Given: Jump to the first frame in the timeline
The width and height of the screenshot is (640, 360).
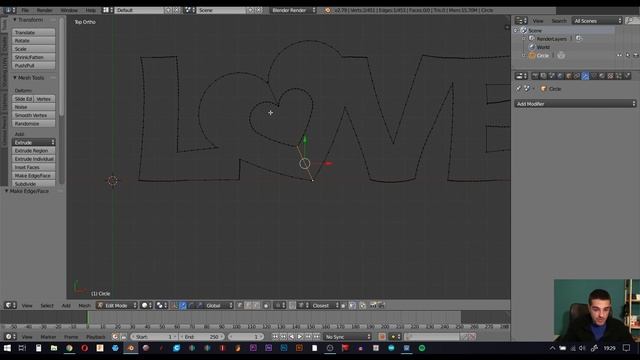Looking at the screenshot, I should coord(275,337).
